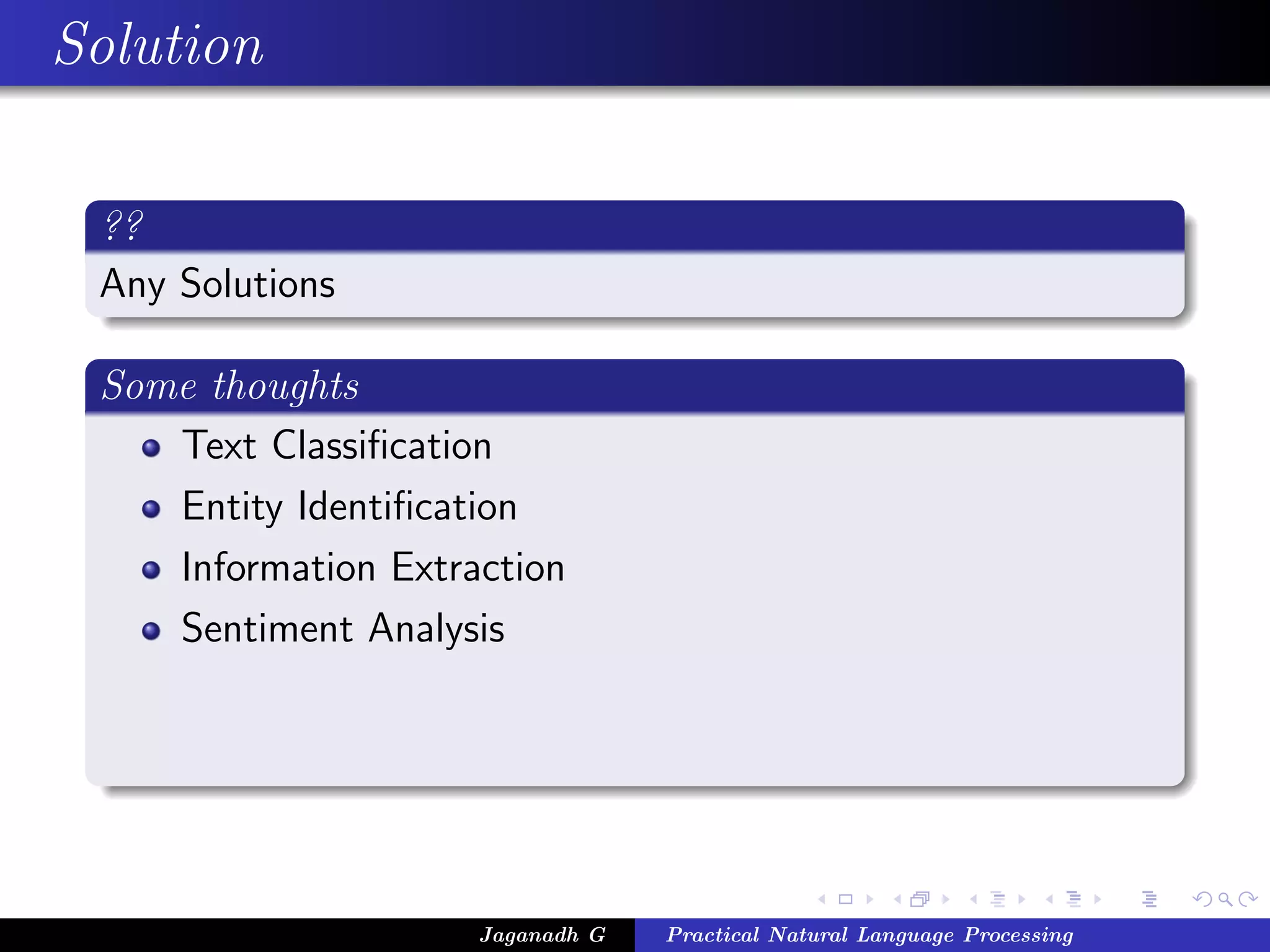
Task: Click the back undo curved arrow
Action: tap(1202, 899)
